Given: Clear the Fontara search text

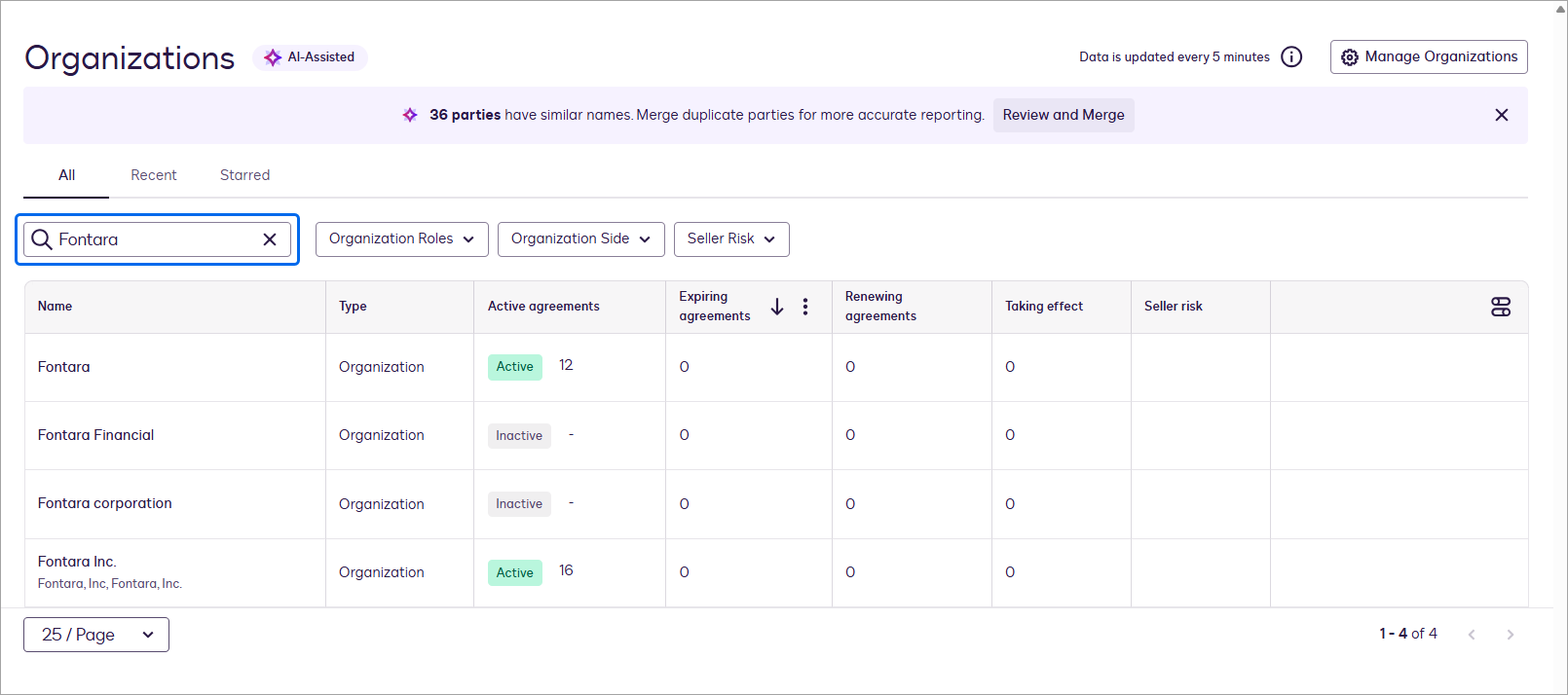Looking at the screenshot, I should coord(270,239).
